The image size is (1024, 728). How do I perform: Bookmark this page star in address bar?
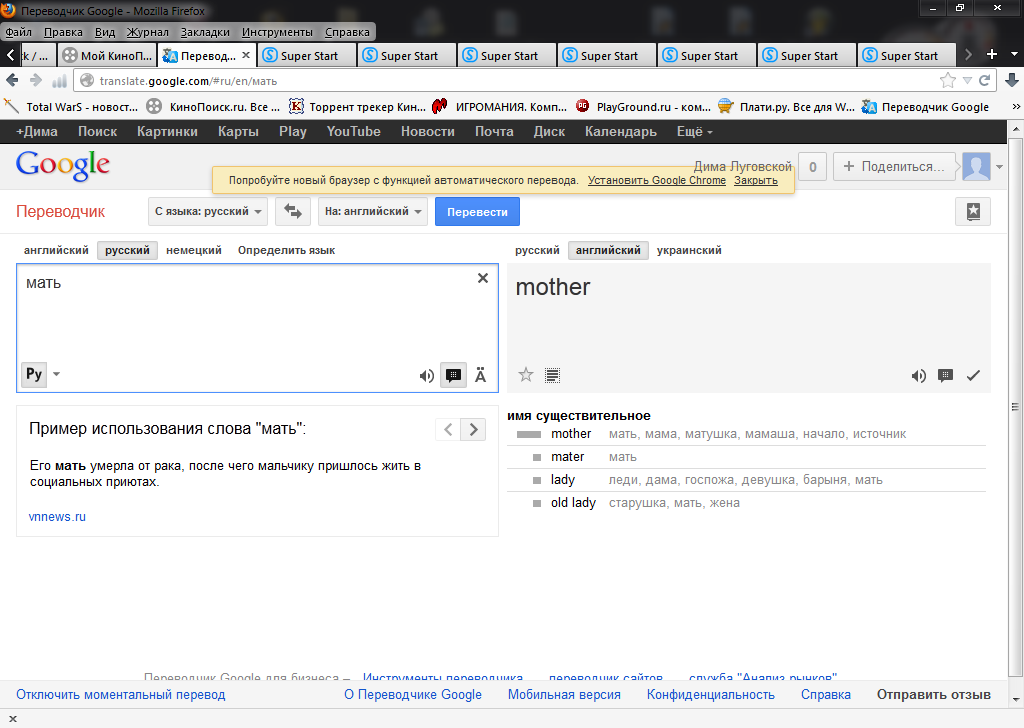click(948, 80)
